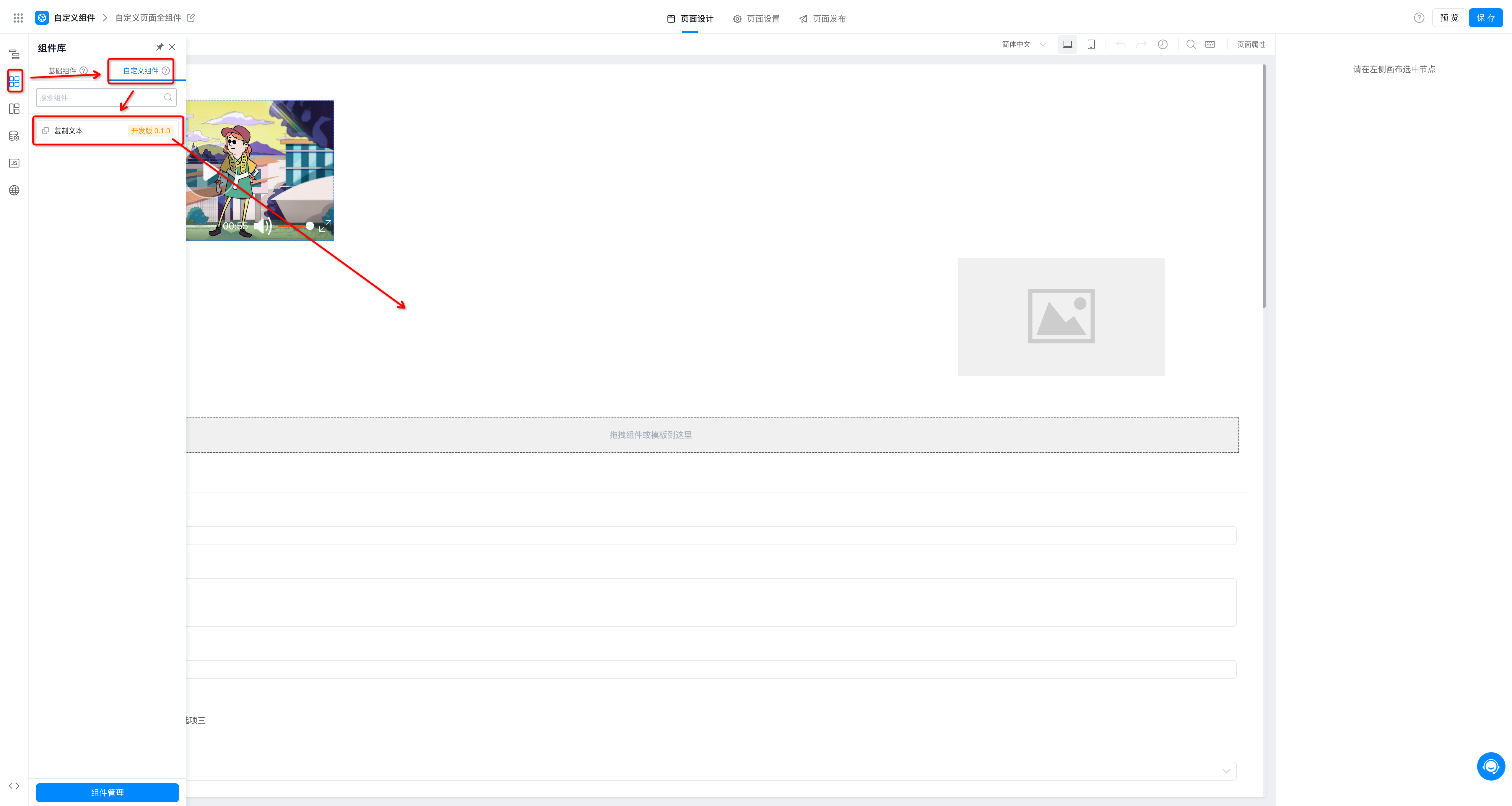
Task: Select the image placeholder on canvas
Action: click(x=1061, y=317)
